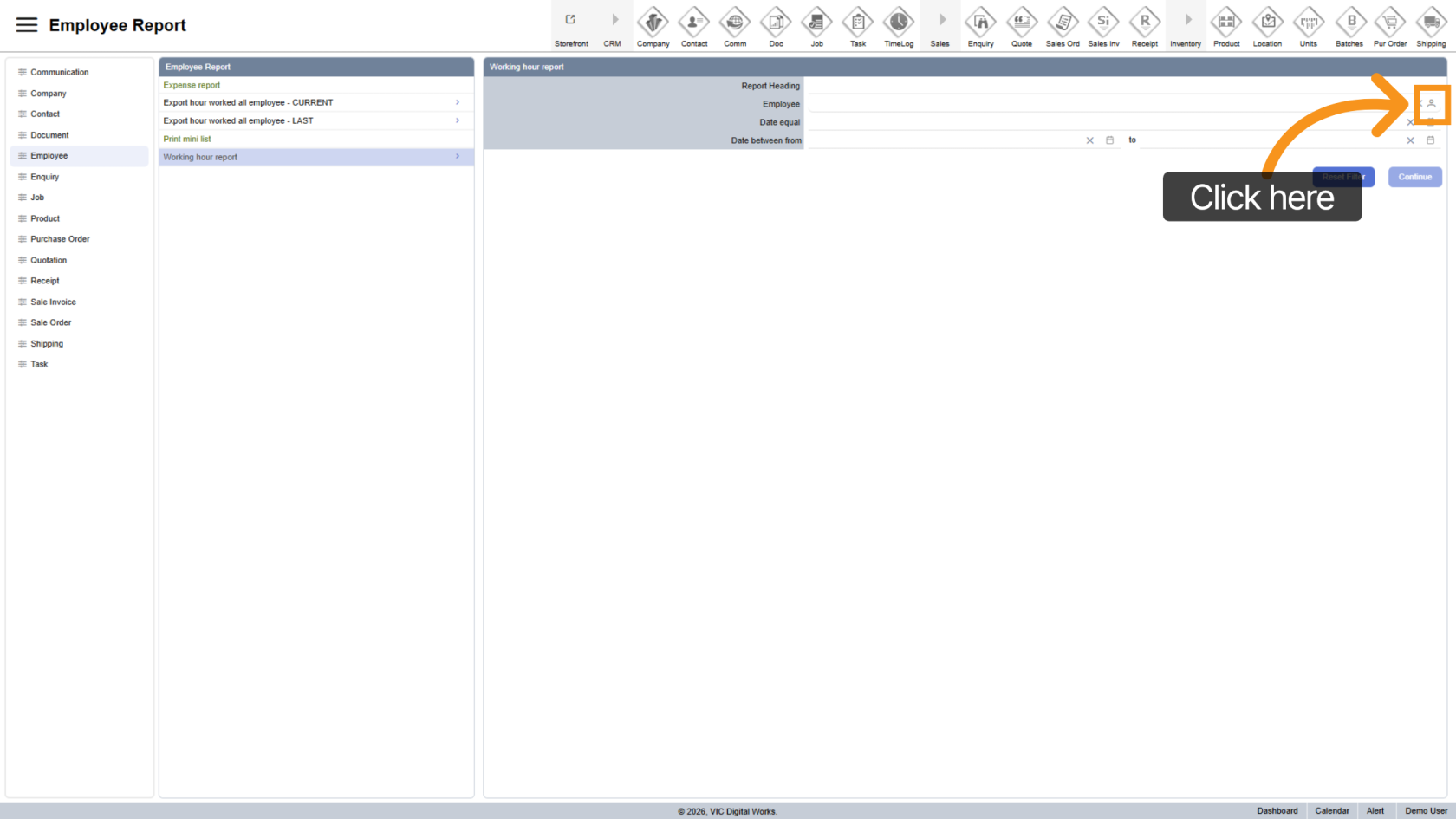The width and height of the screenshot is (1456, 819).
Task: Open the Expense report link
Action: point(192,85)
